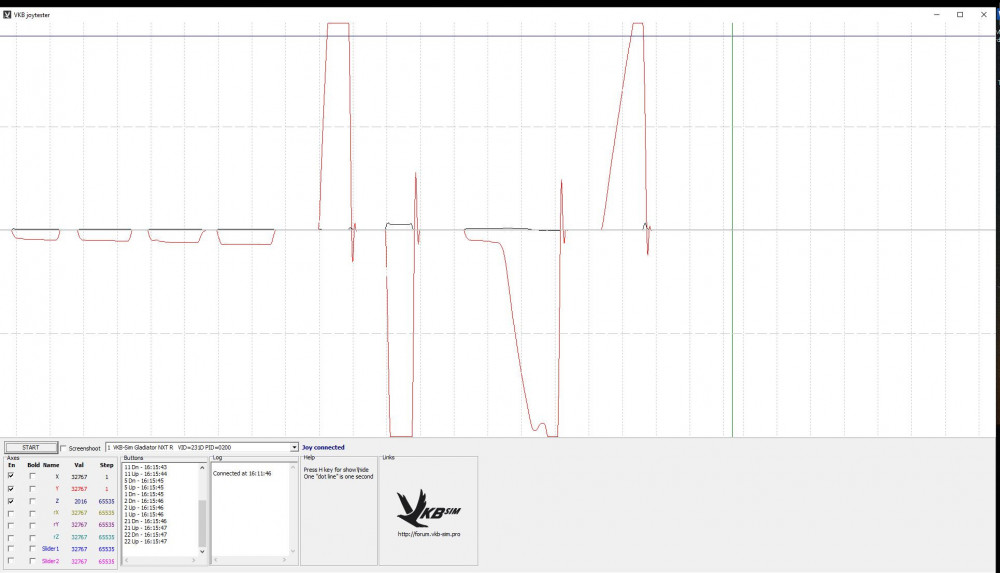This screenshot has height=573, width=1000.
Task: Enable the Slider2 axis En checkbox
Action: (11, 561)
